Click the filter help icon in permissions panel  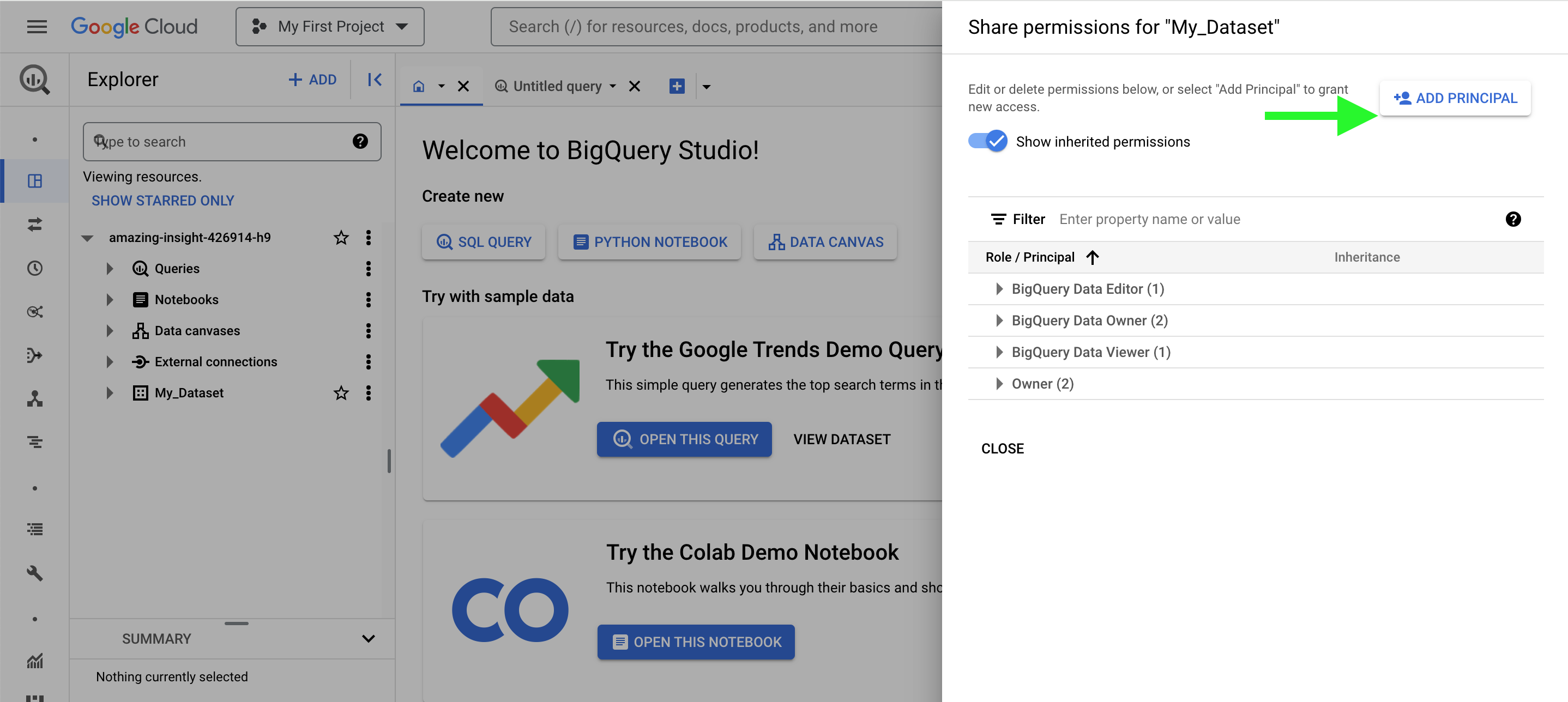click(1512, 219)
